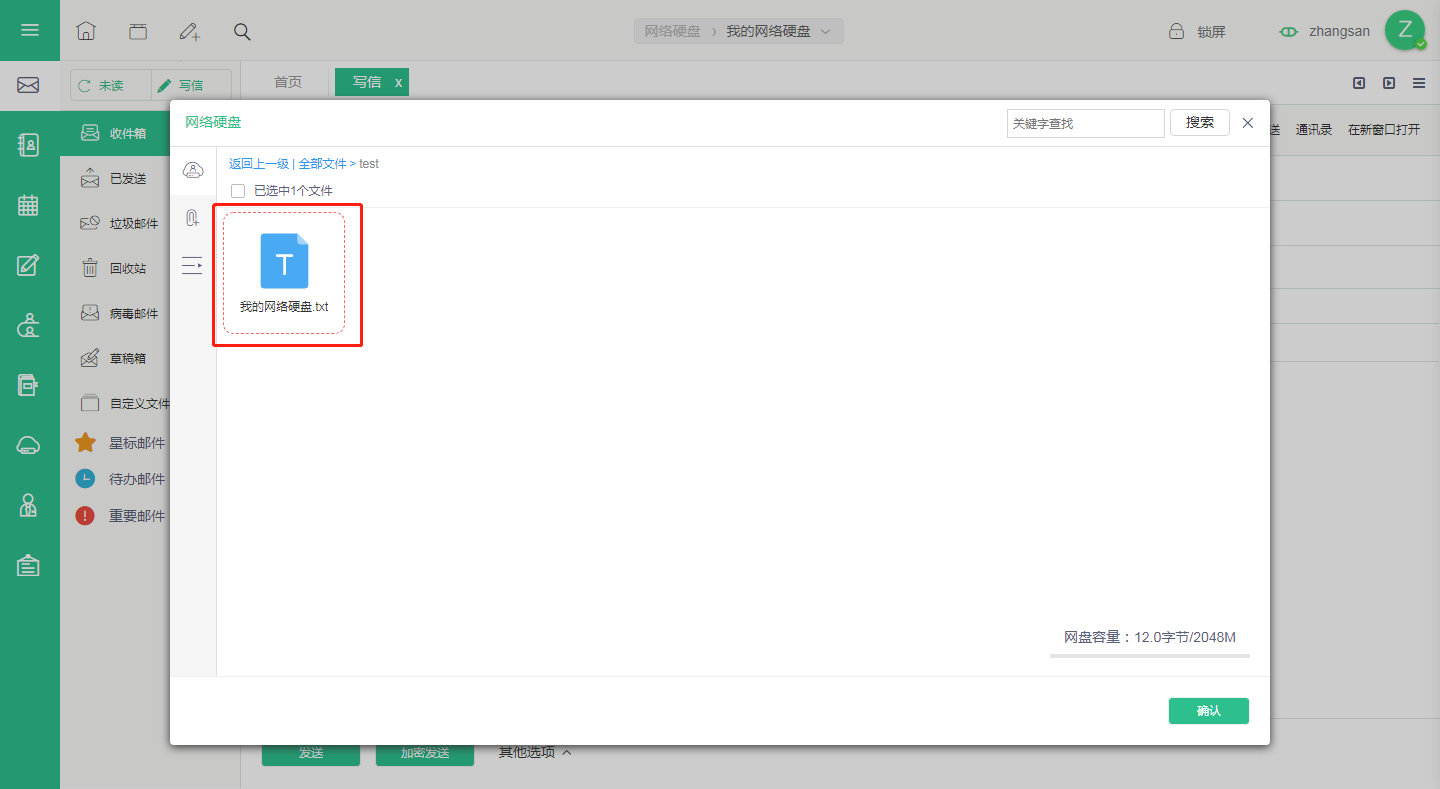This screenshot has width=1440, height=789.
Task: Click the 返回上一级 link
Action: (259, 163)
